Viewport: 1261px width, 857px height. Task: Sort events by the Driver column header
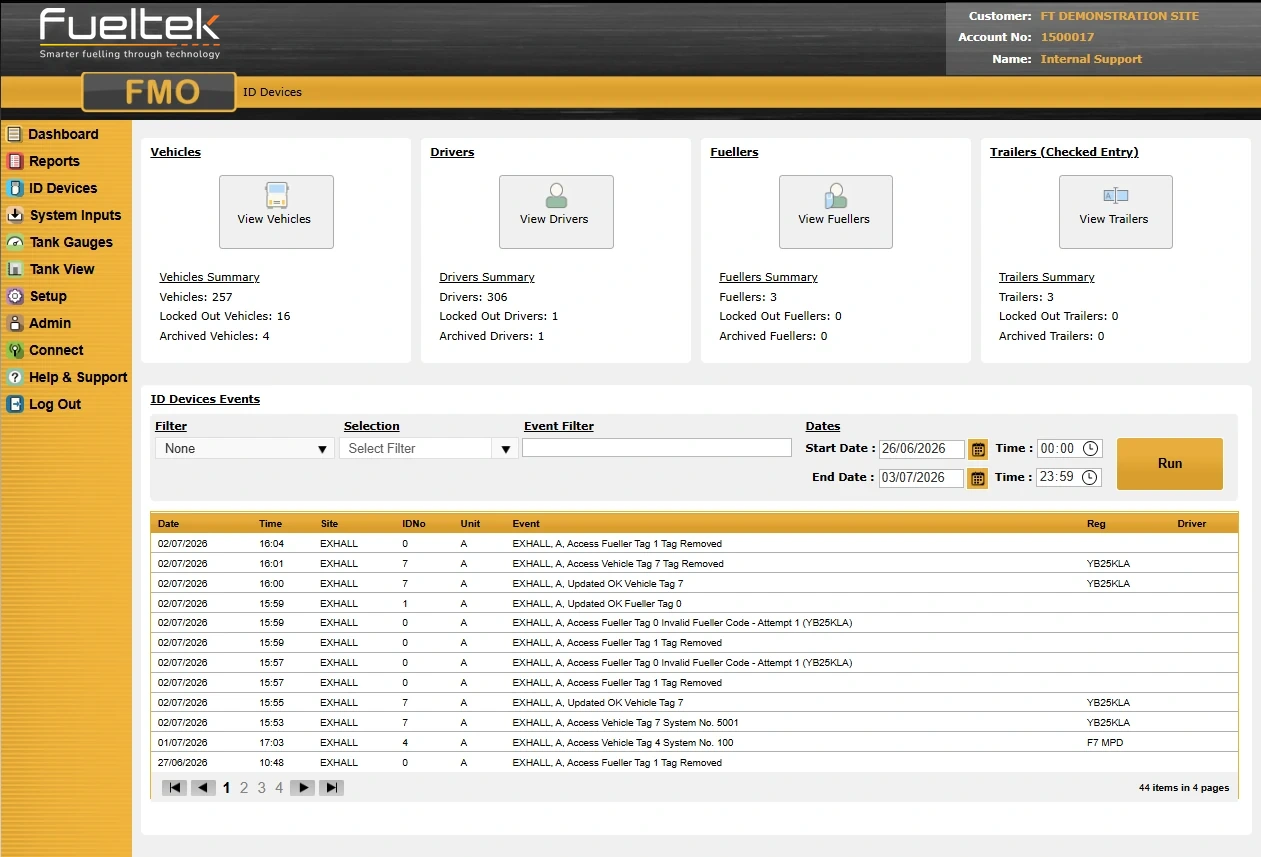[x=1192, y=524]
